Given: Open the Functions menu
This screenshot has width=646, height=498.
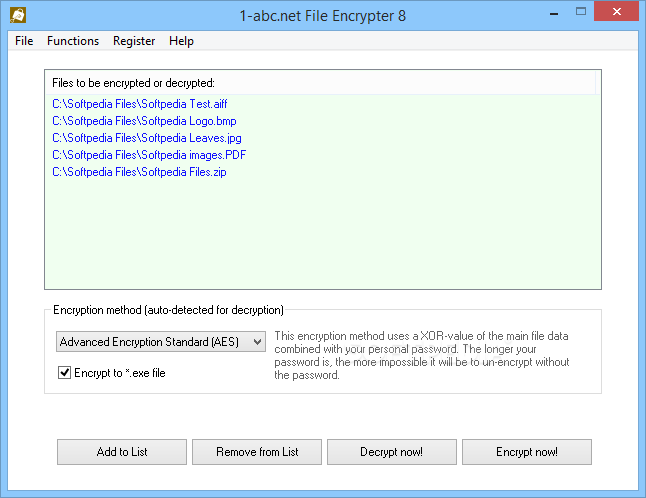Looking at the screenshot, I should click(x=73, y=41).
